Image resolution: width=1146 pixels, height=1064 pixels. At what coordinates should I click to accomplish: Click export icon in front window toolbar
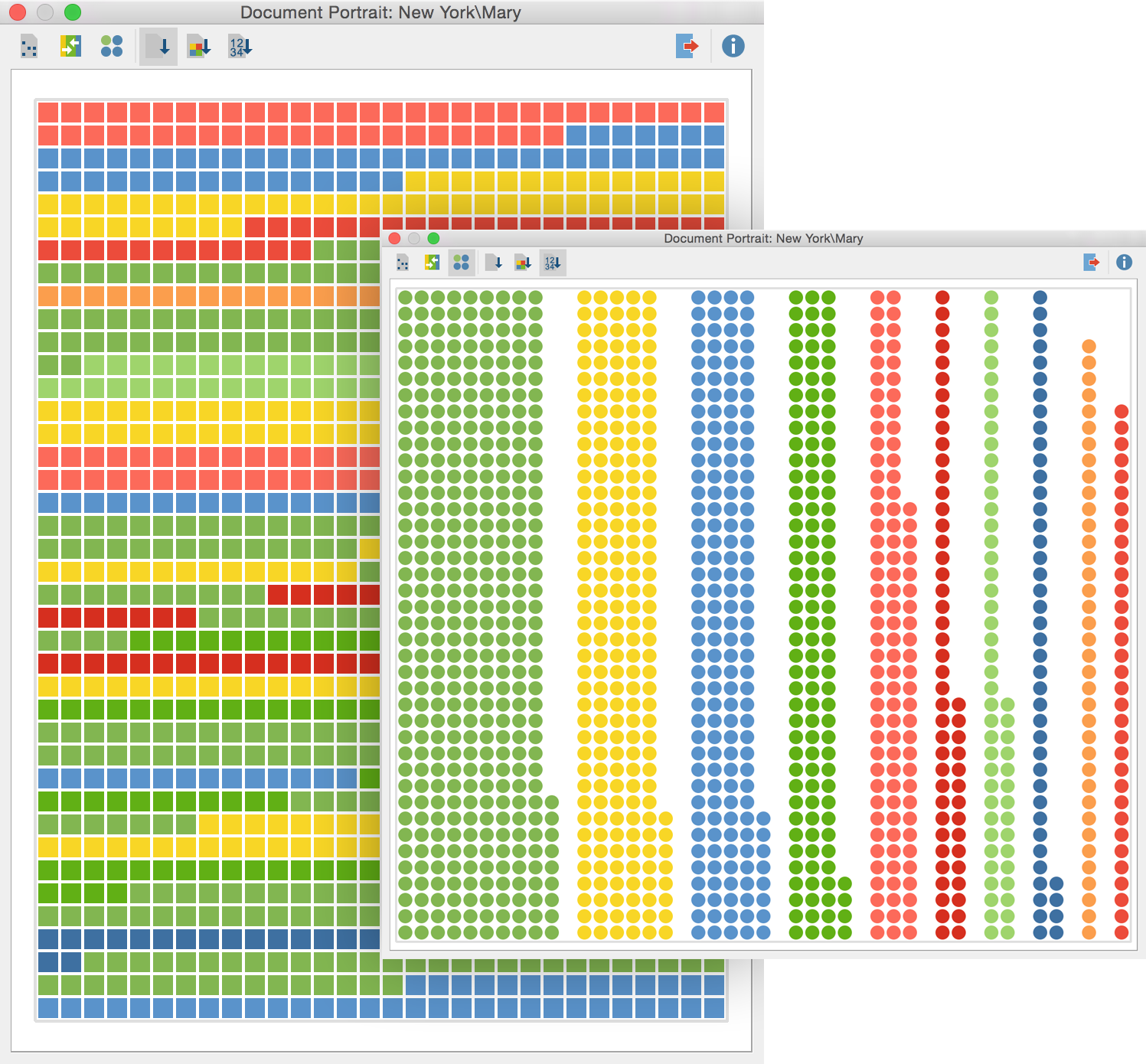(x=1092, y=263)
